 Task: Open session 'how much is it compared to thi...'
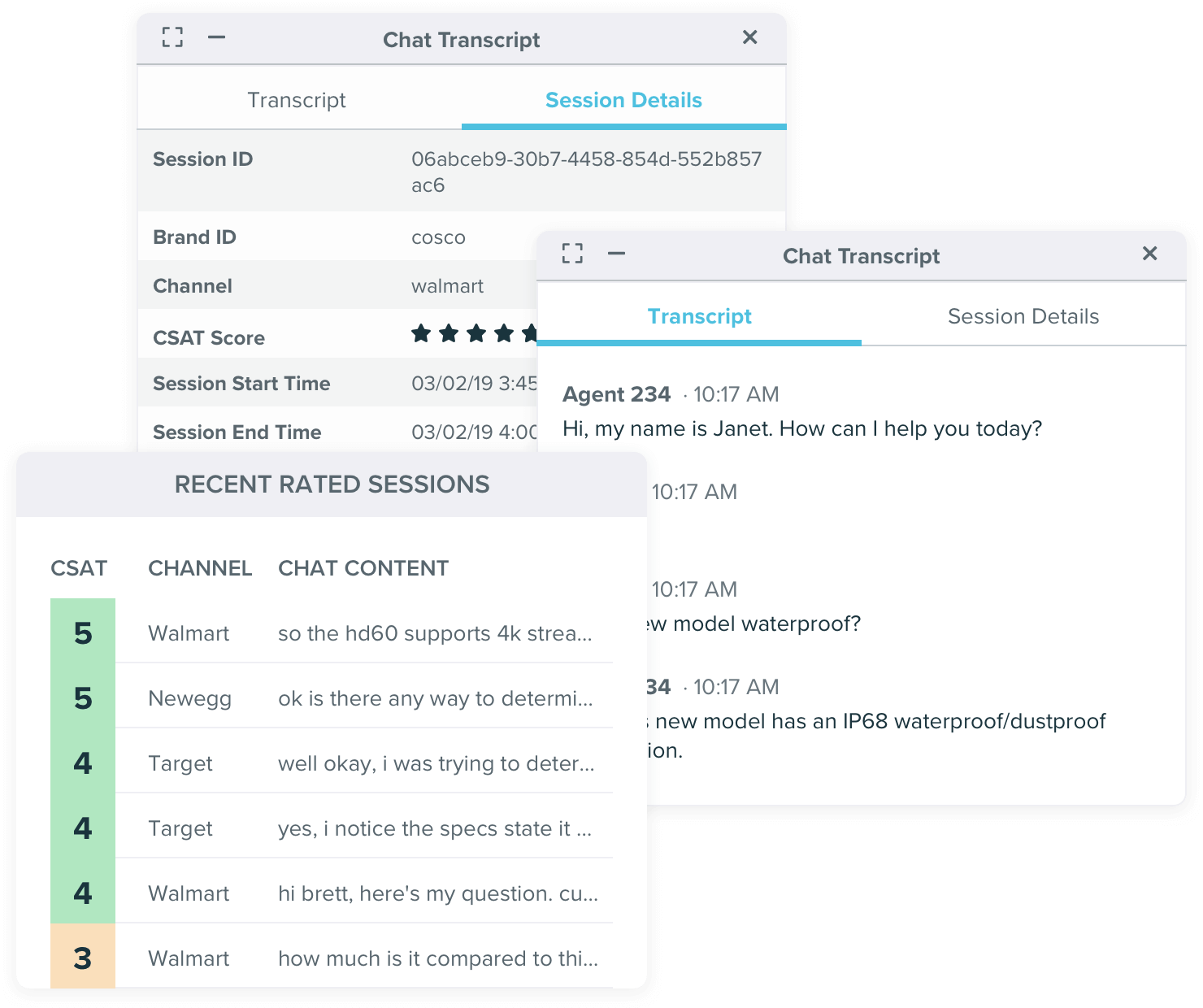point(438,958)
